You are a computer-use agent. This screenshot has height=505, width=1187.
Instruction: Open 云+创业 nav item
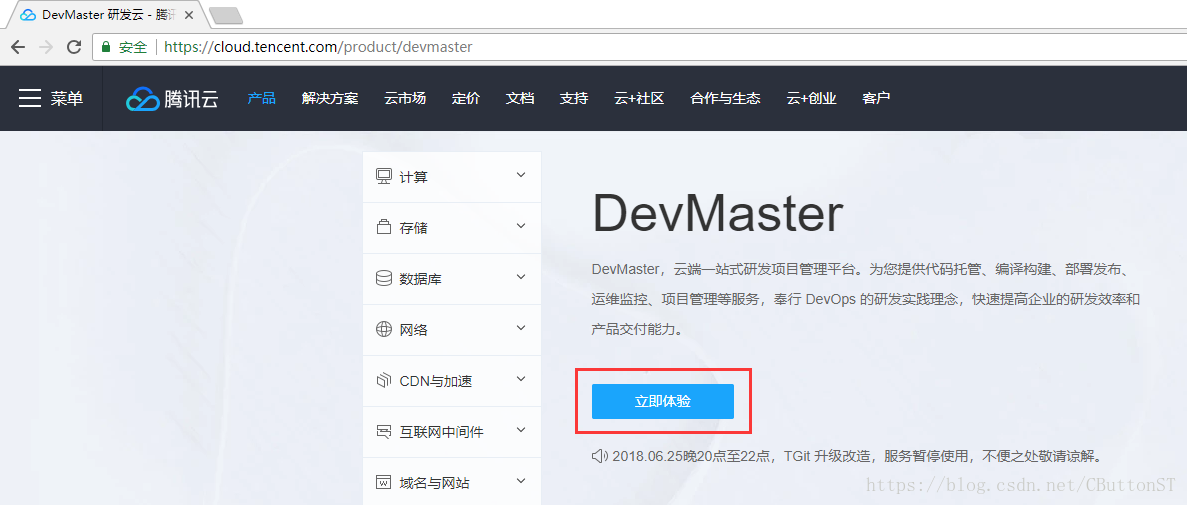(x=812, y=98)
